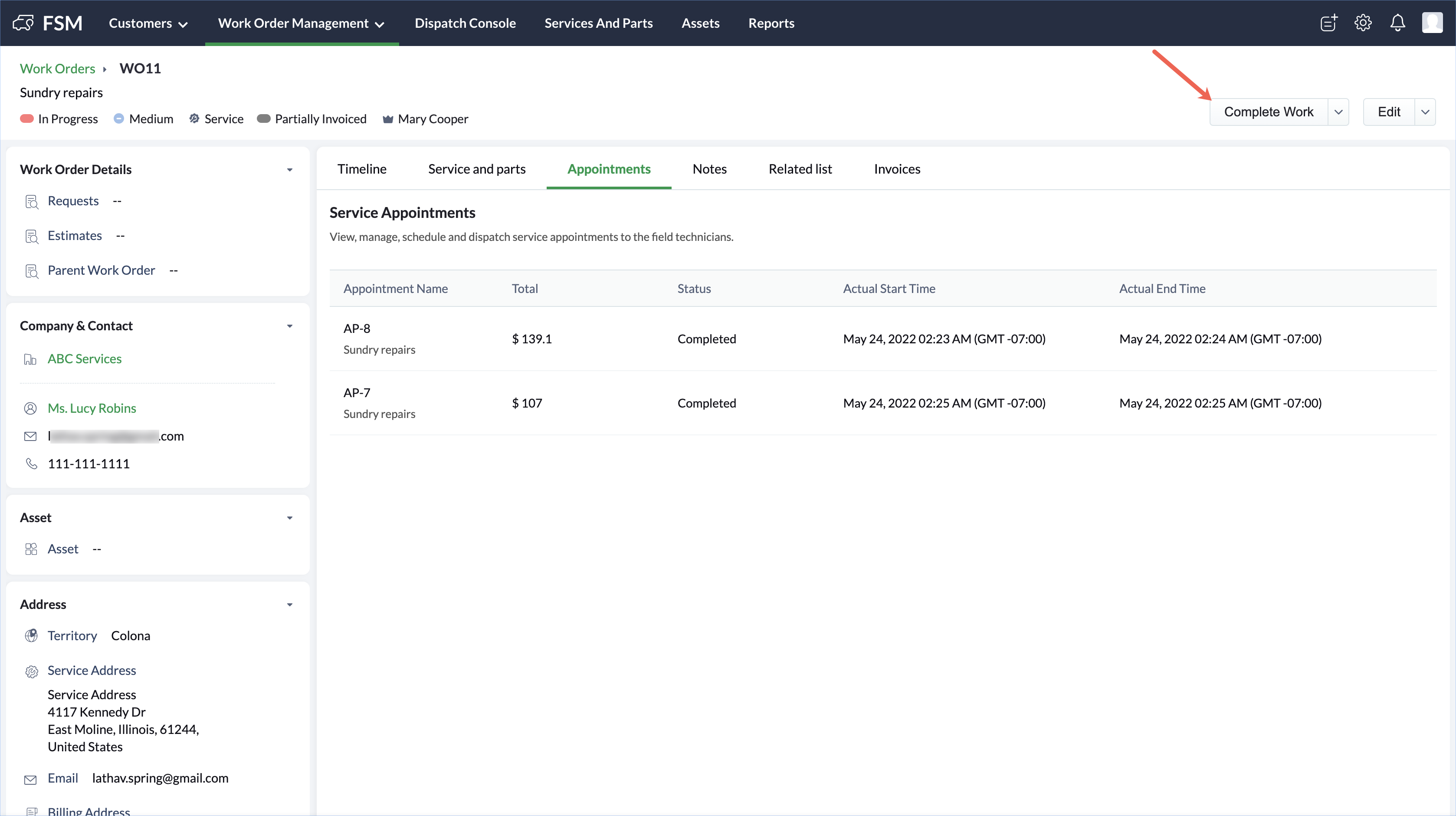
Task: Click the Complete Work button
Action: click(x=1268, y=112)
